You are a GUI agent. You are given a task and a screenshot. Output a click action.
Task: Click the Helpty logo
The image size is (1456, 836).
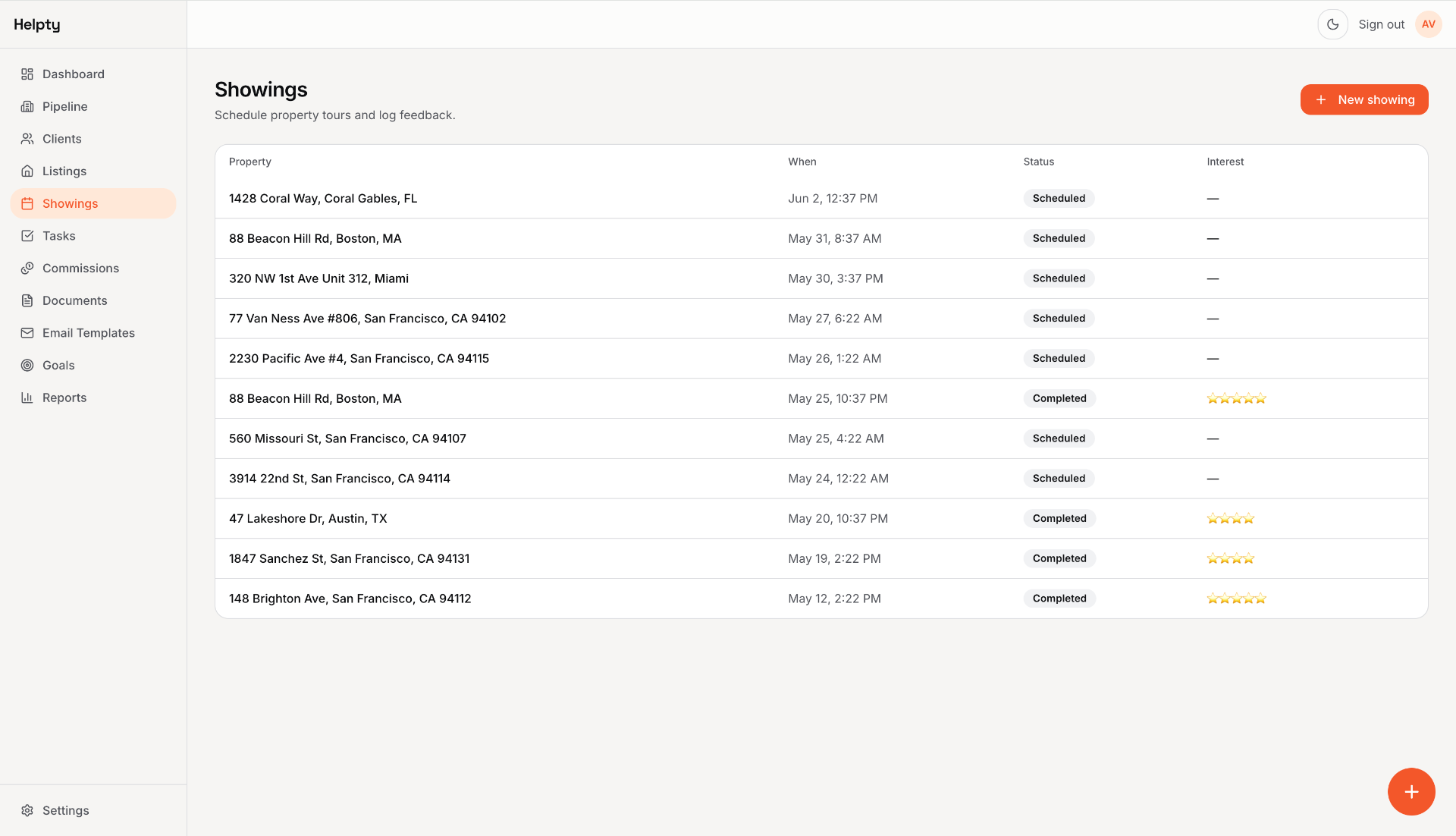point(37,24)
